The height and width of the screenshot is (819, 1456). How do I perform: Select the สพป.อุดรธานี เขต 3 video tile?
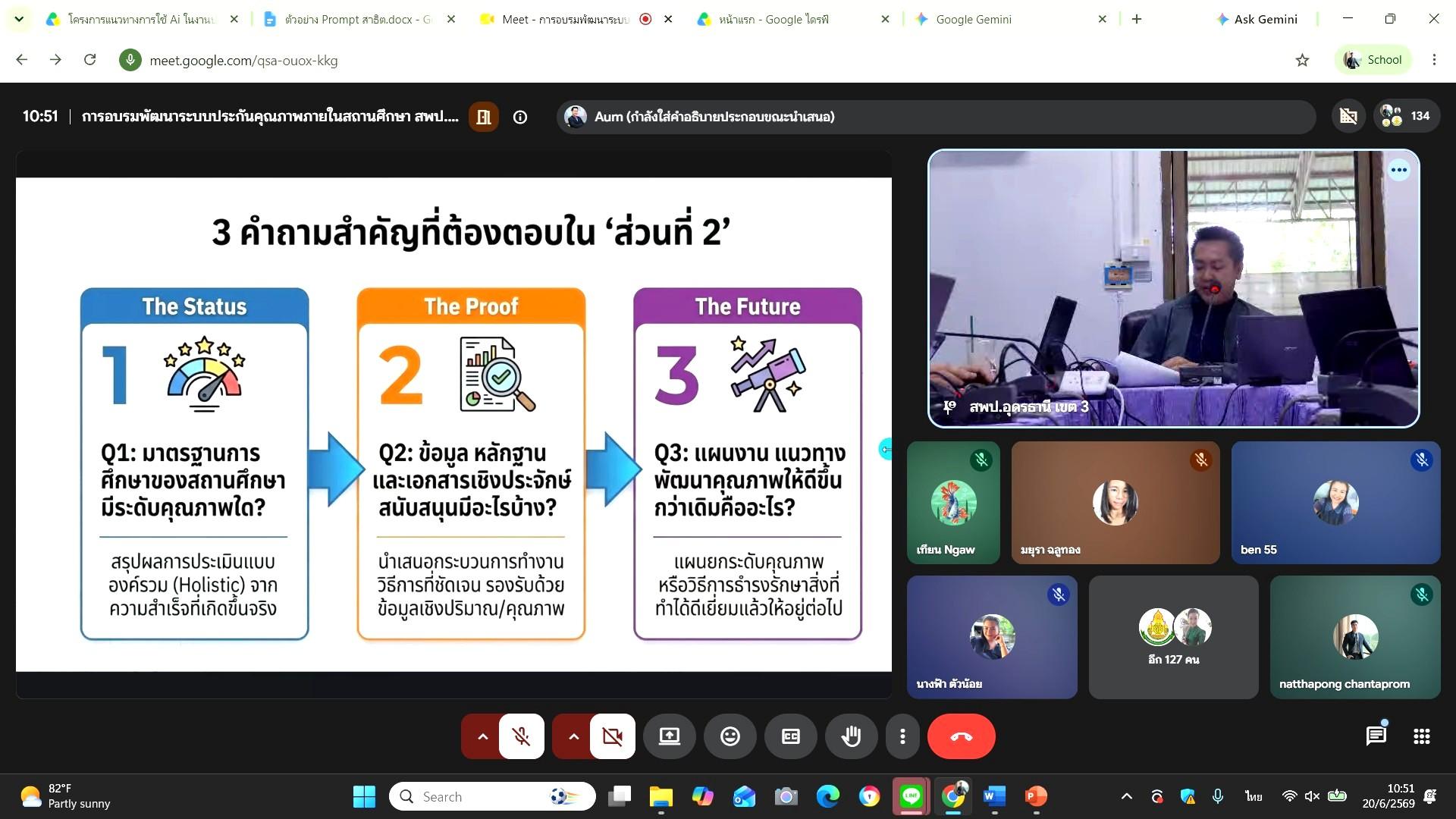click(1173, 288)
